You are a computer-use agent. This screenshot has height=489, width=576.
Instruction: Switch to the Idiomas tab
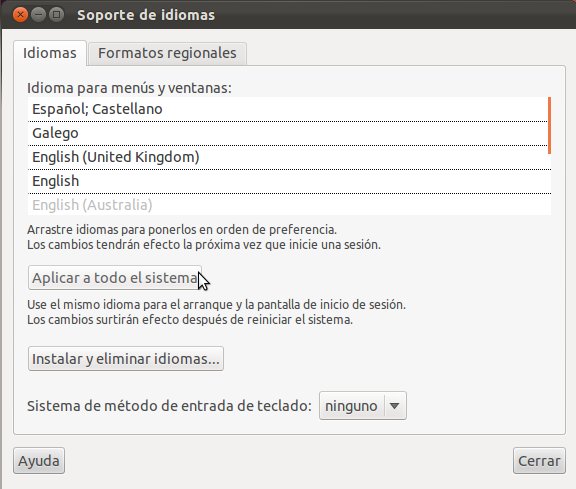pos(50,53)
